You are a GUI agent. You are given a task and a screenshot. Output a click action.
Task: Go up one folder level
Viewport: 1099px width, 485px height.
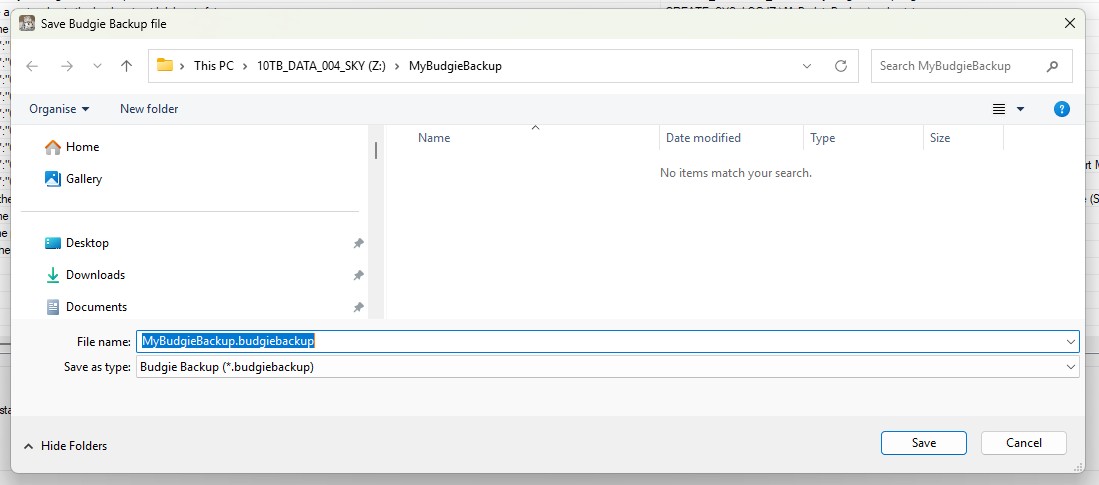click(x=126, y=66)
